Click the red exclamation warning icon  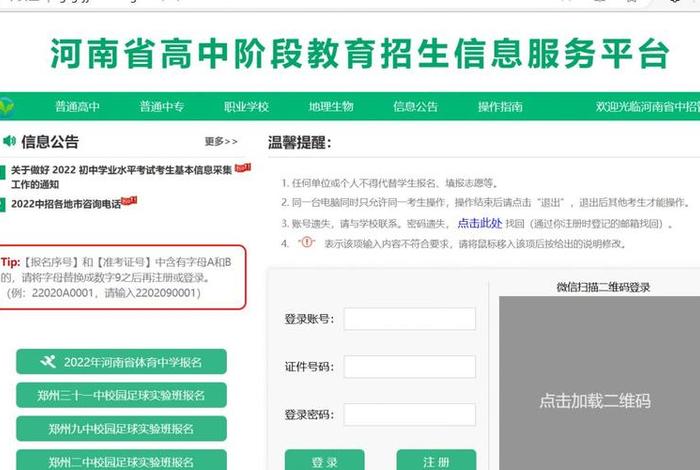[x=307, y=242]
